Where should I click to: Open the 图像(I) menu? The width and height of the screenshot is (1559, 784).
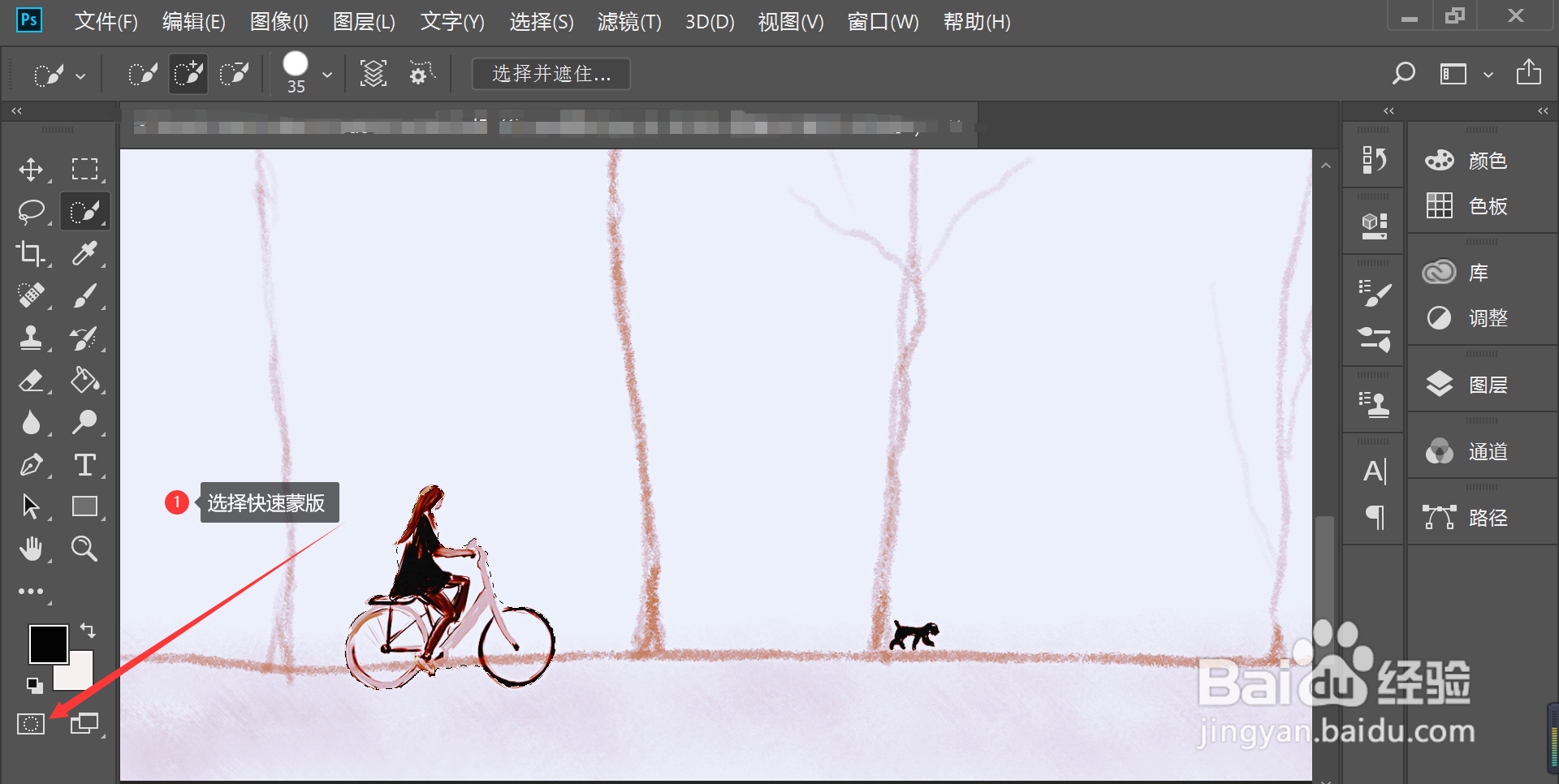(x=279, y=22)
